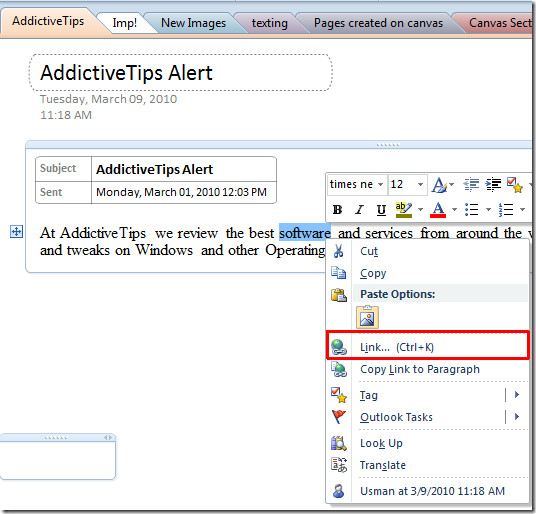Click the globe Link icon
The image size is (536, 514).
pos(339,347)
